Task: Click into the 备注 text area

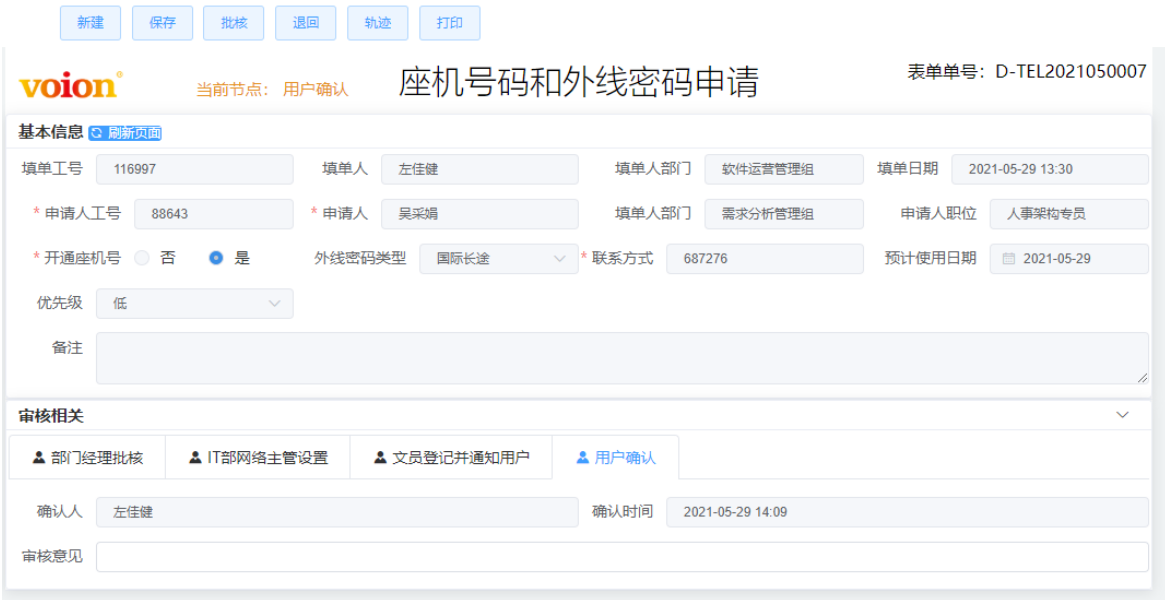Action: 623,358
